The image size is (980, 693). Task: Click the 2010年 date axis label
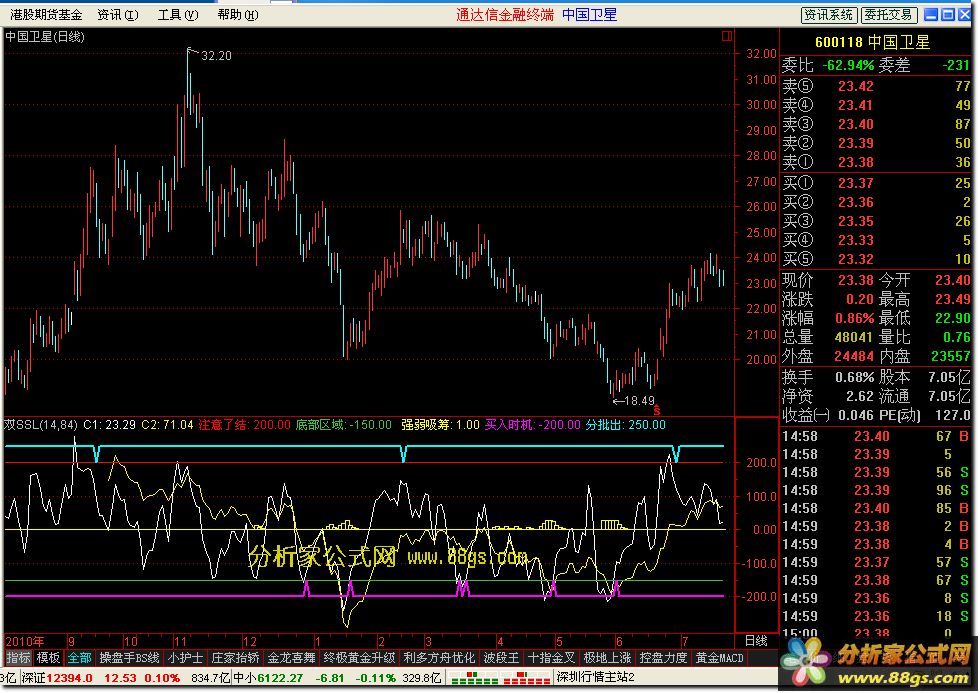pyautogui.click(x=25, y=641)
